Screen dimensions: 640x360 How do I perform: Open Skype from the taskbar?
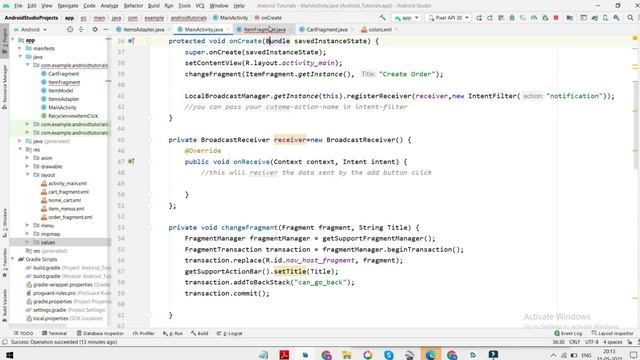point(389,355)
